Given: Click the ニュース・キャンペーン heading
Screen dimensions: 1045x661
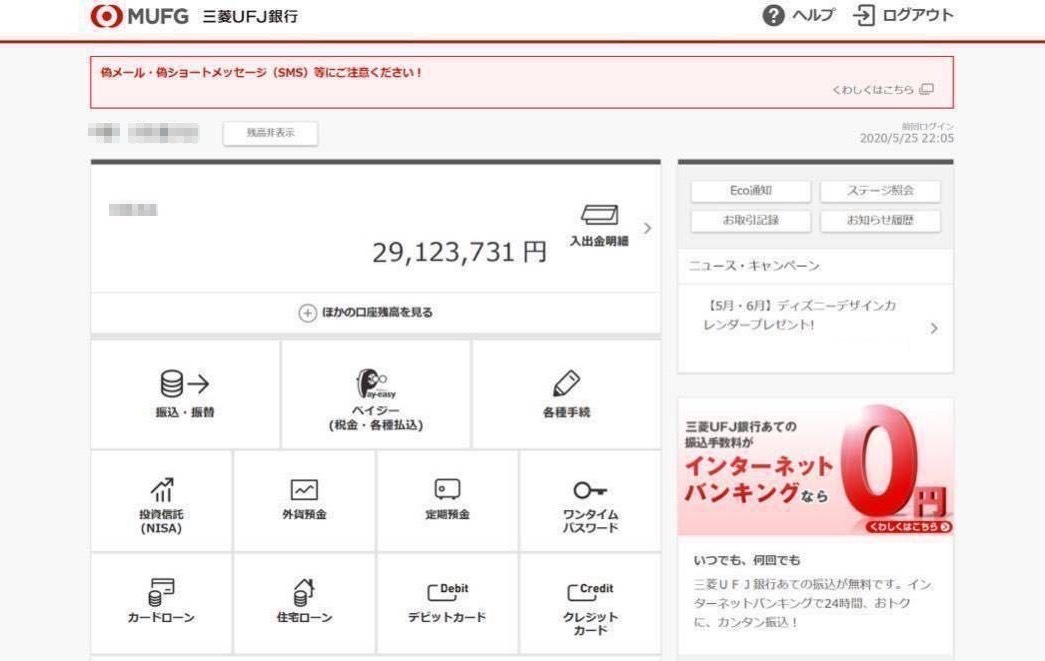Looking at the screenshot, I should coord(754,267).
